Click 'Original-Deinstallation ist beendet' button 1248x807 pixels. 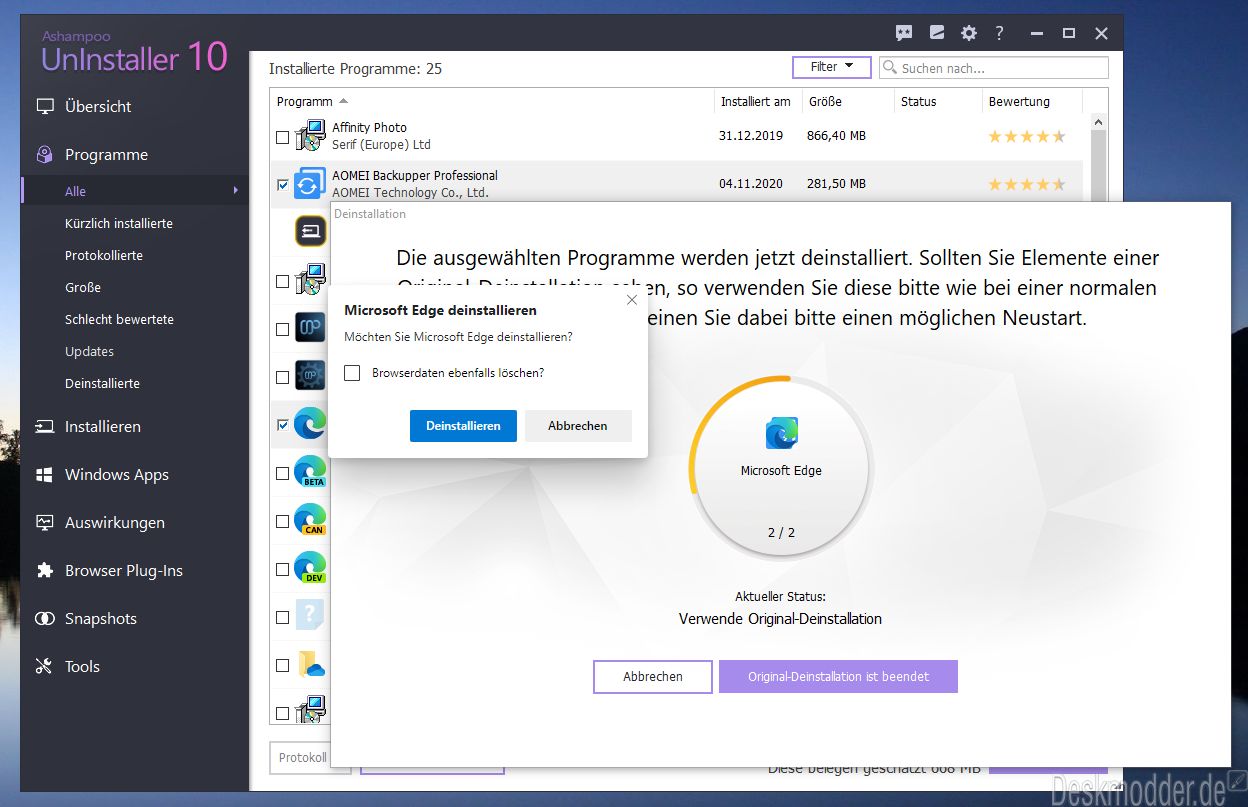click(x=838, y=676)
